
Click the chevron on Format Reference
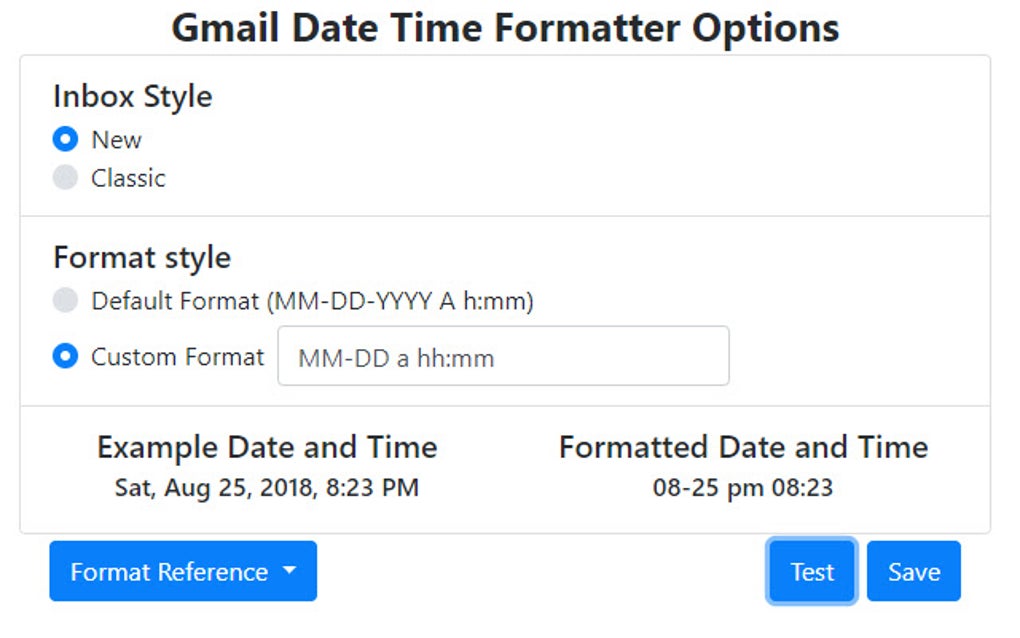[289, 571]
